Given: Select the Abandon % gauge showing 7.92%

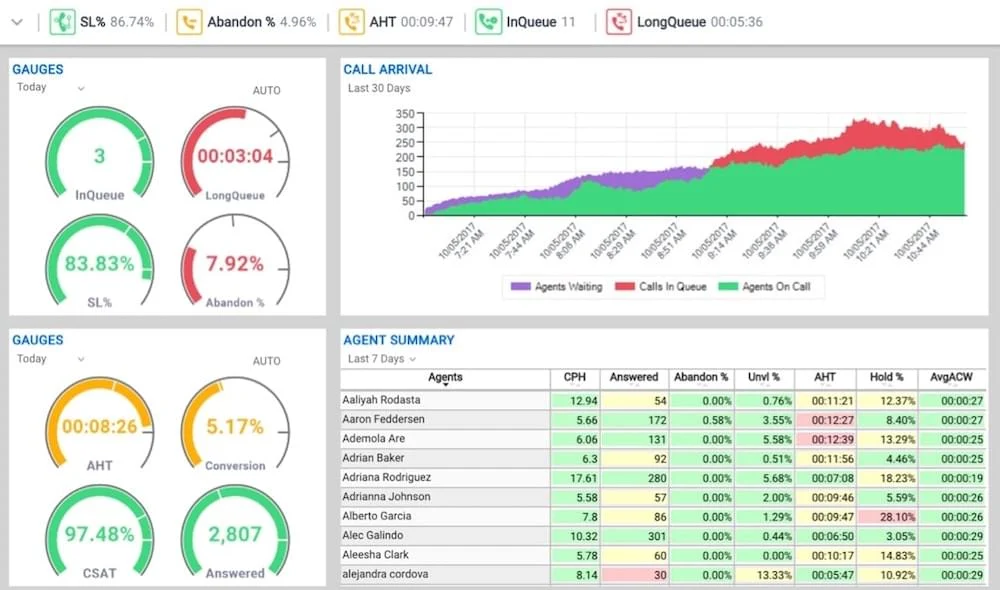Looking at the screenshot, I should (x=235, y=262).
